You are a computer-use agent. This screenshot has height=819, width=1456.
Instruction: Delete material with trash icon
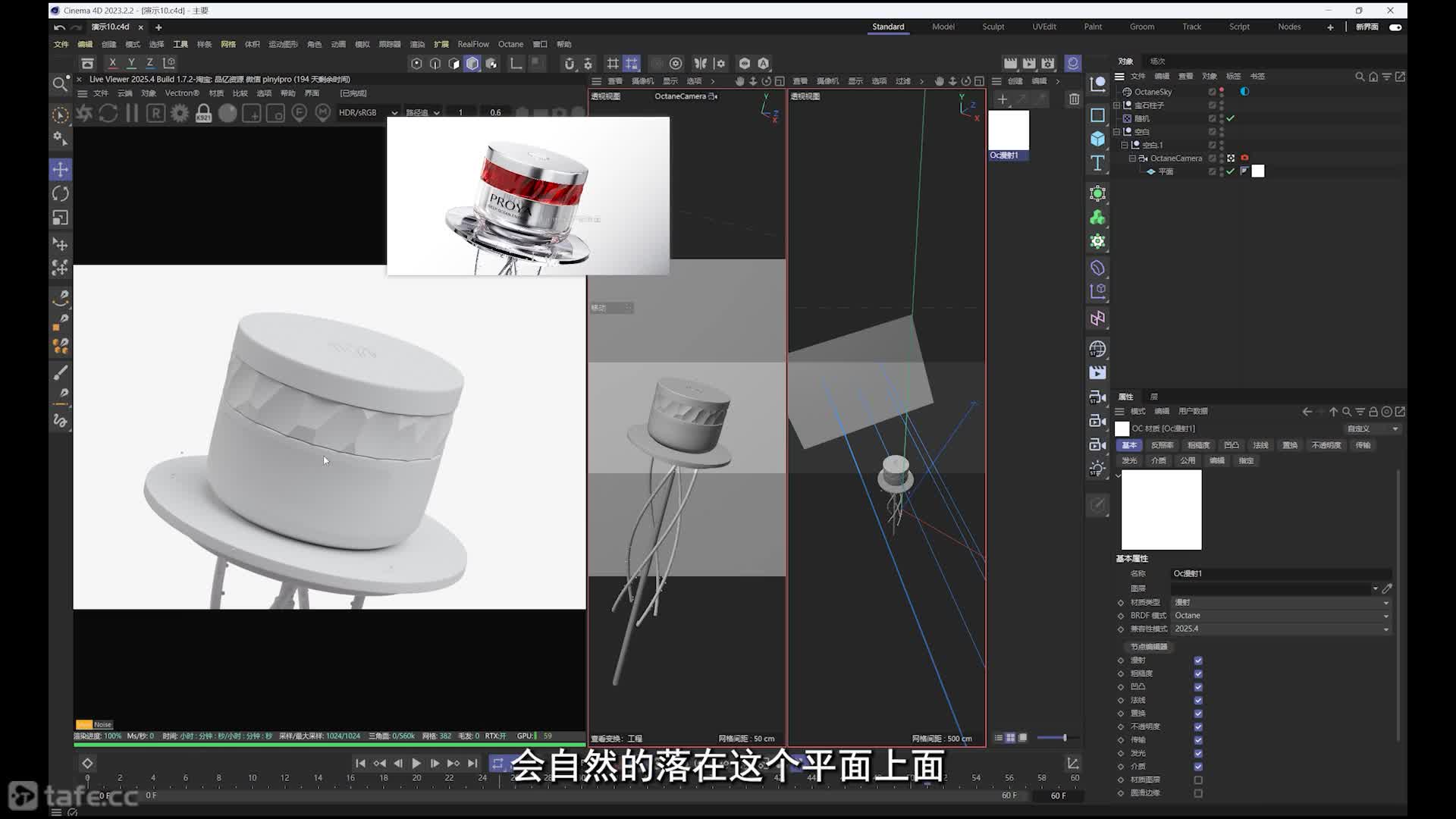pos(1074,99)
